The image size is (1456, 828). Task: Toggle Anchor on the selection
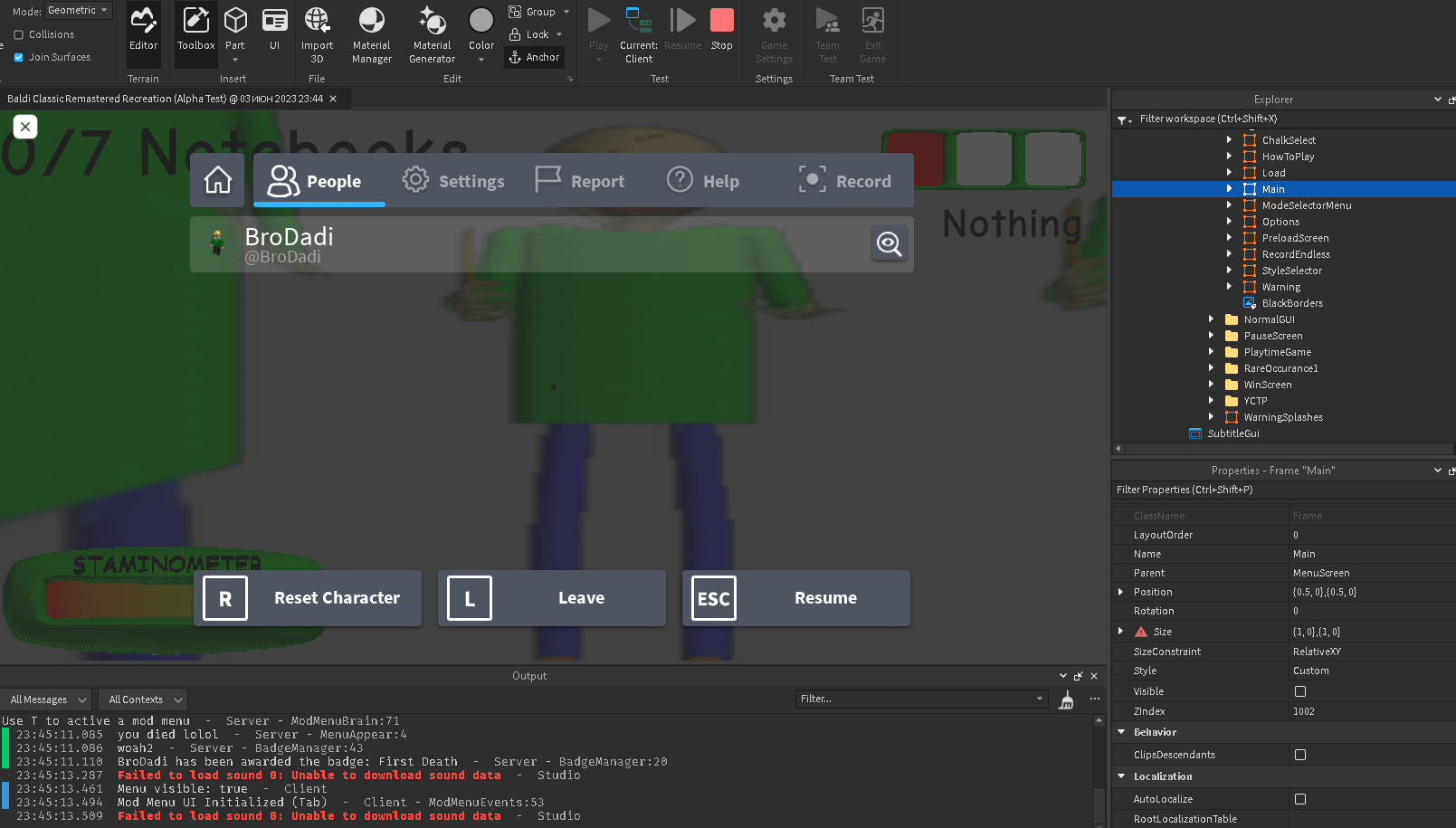click(534, 57)
